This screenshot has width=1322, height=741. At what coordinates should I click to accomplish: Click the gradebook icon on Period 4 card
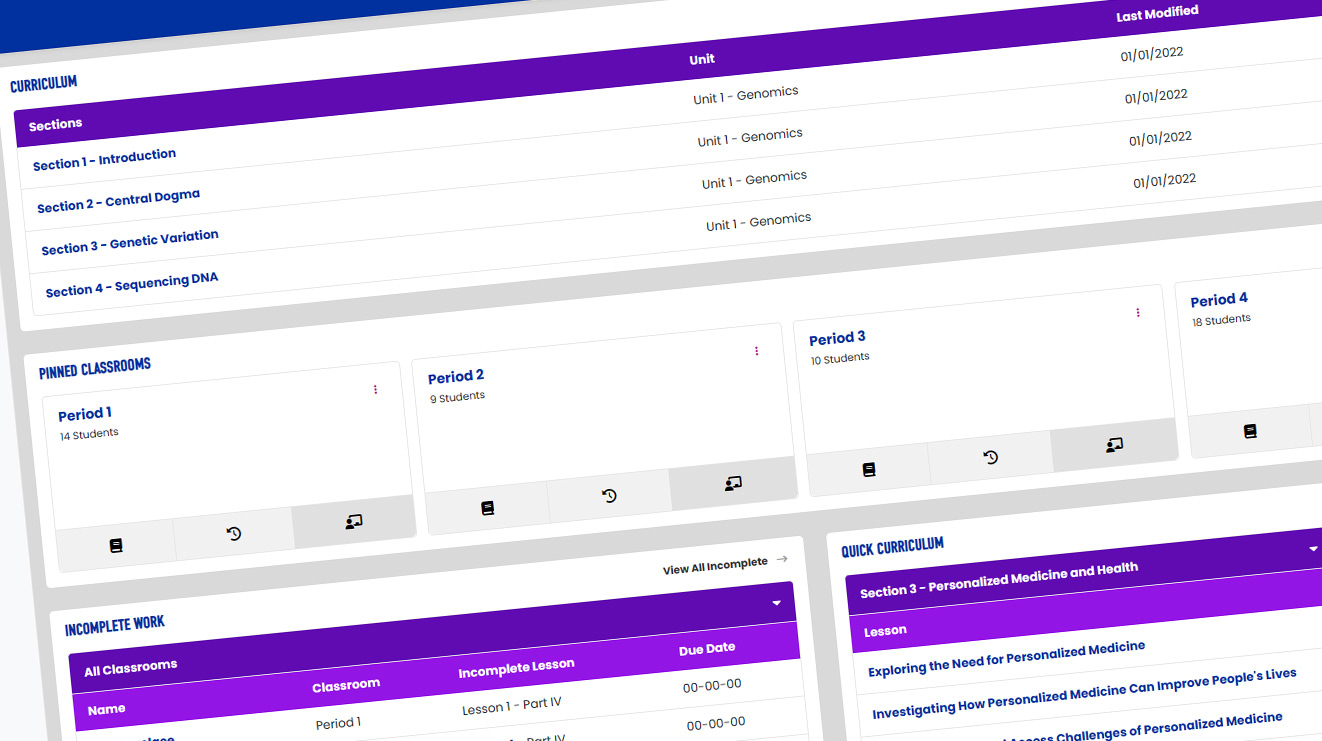tap(1249, 430)
